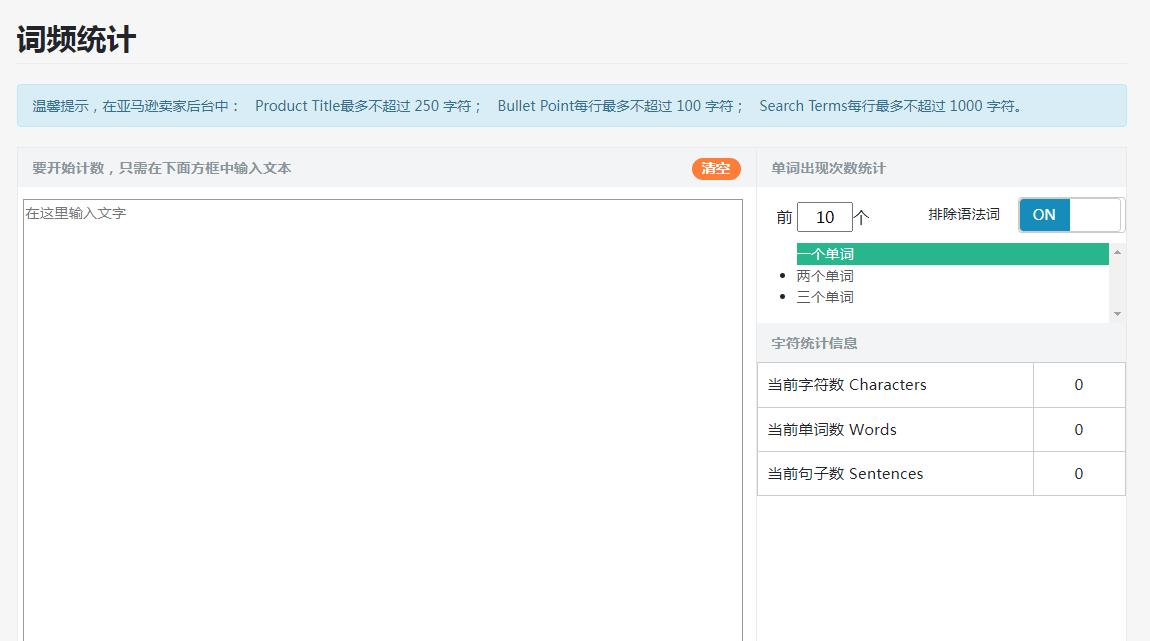Click the number input showing 10

click(x=825, y=217)
